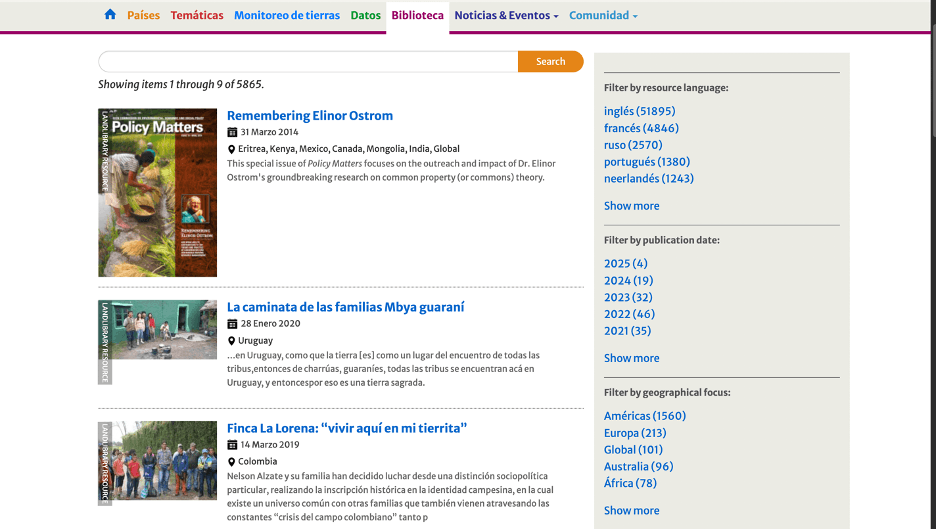936x530 pixels.
Task: Go to the Países menu item
Action: point(143,15)
